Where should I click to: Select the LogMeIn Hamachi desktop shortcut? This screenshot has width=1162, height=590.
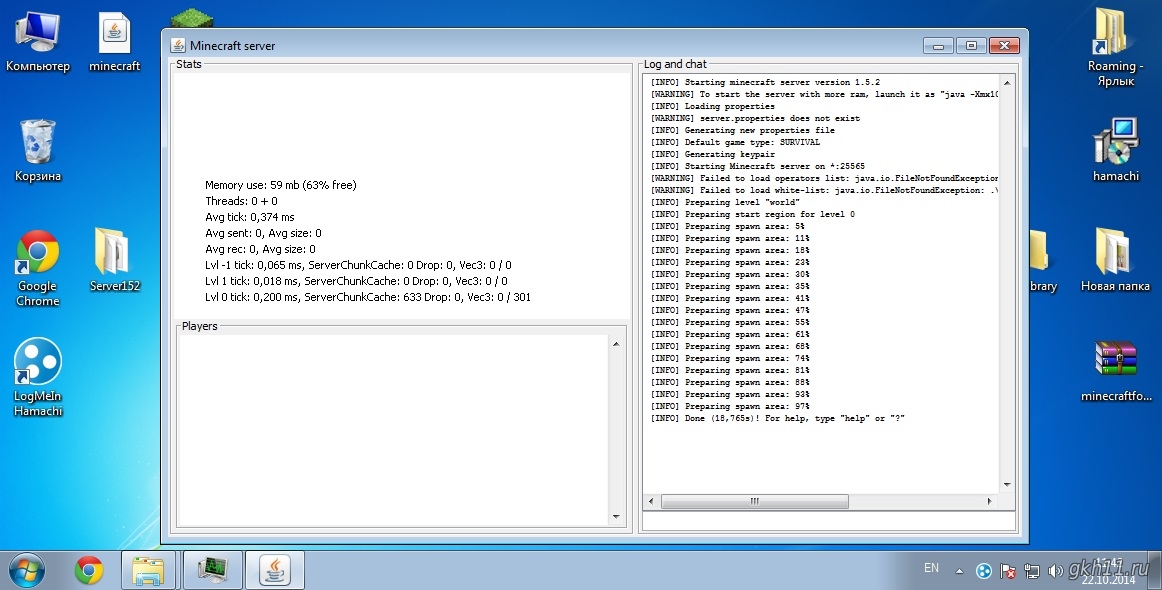tap(38, 377)
